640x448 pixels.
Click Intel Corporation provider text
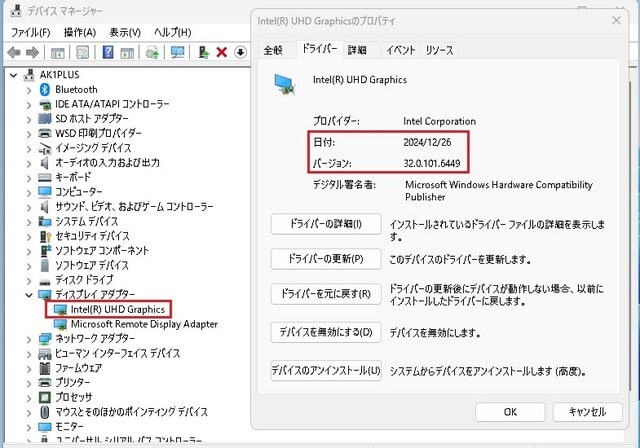(x=439, y=121)
